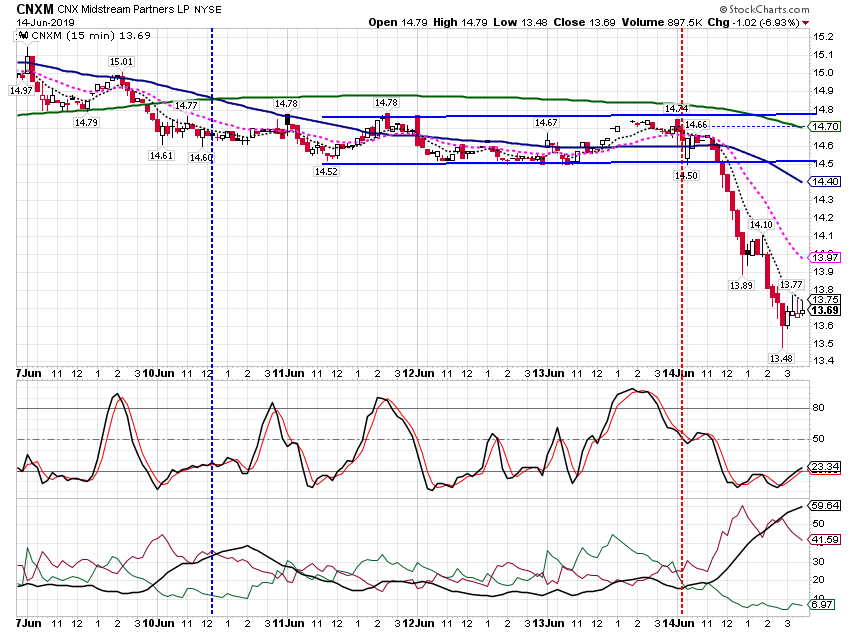
Task: Click the 13.77 price callout
Action: (x=791, y=285)
